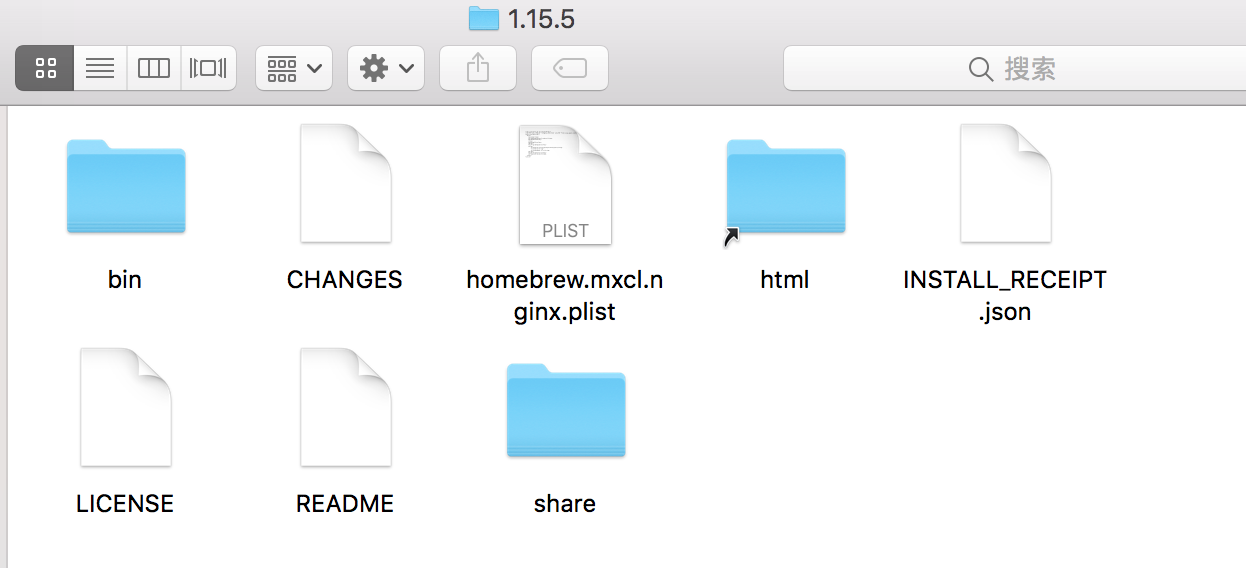Select the share folder
This screenshot has height=568, width=1246.
566,410
